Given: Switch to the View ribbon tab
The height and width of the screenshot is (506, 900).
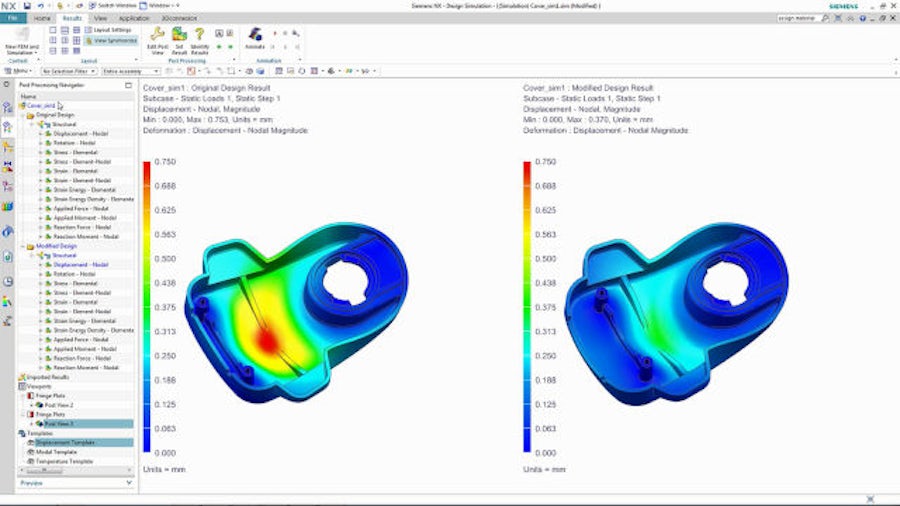Looking at the screenshot, I should pos(100,18).
